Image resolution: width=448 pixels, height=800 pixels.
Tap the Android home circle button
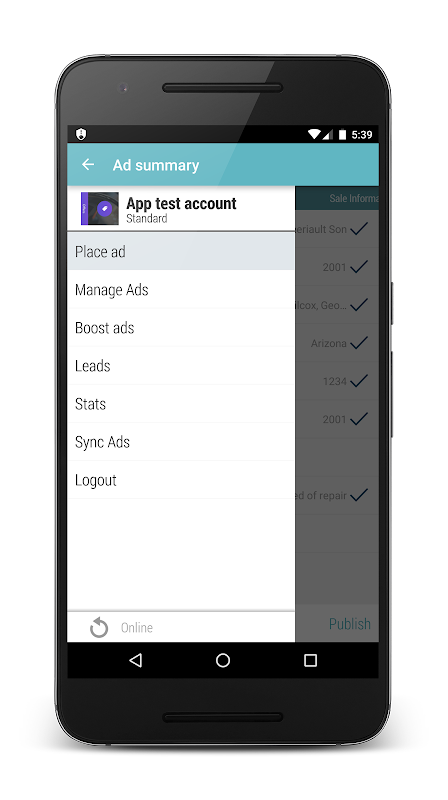(x=223, y=660)
